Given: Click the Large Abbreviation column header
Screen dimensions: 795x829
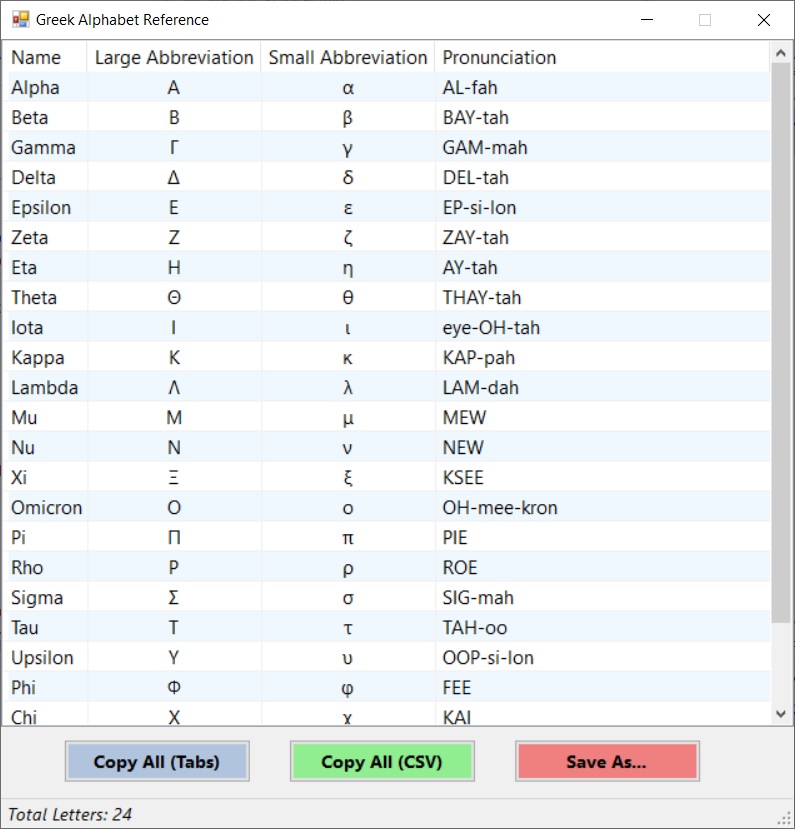Looking at the screenshot, I should coord(174,58).
